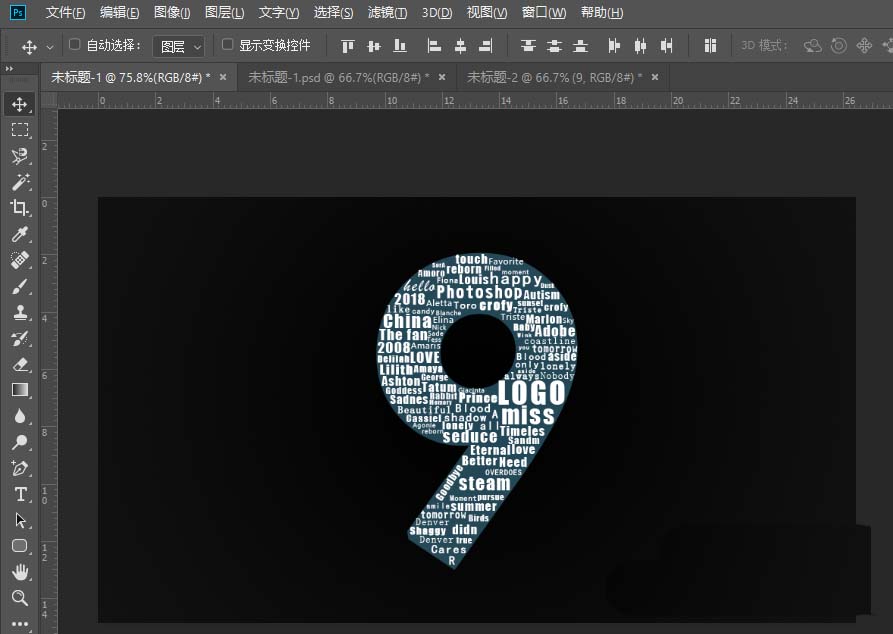
Task: Select the Healing Brush tool
Action: (20, 260)
